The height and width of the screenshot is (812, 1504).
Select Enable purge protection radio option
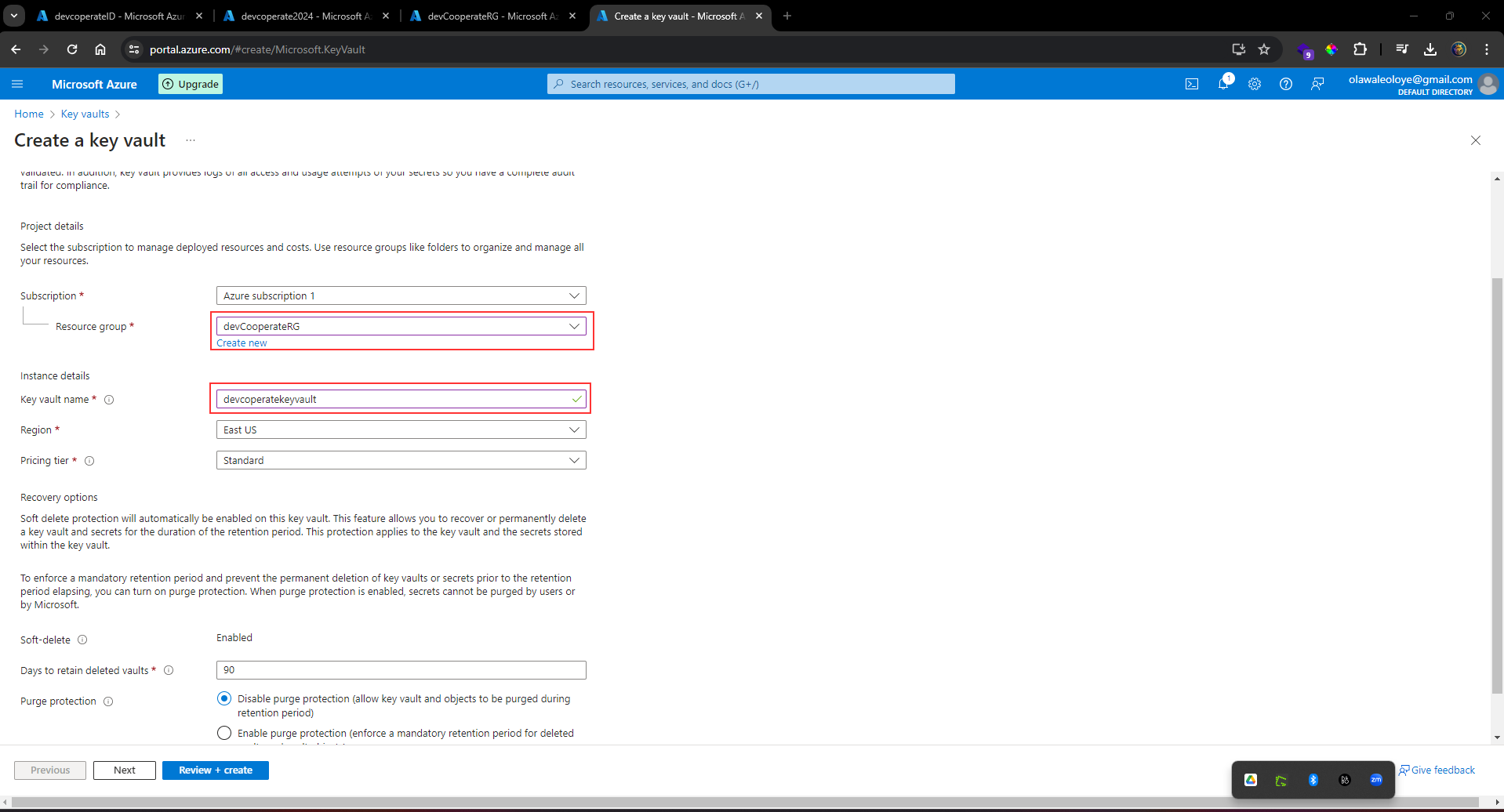224,733
